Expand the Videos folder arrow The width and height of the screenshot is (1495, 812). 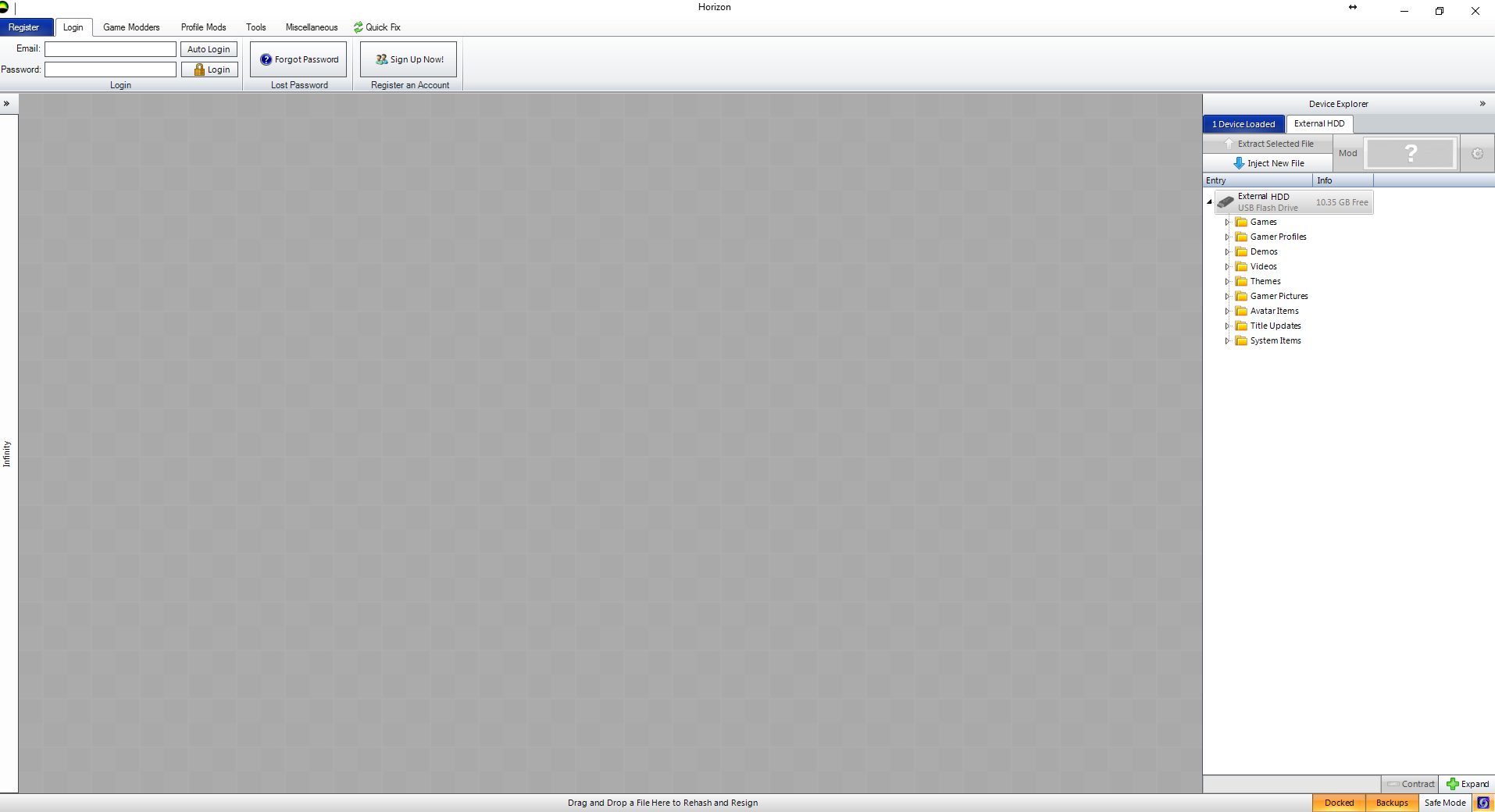pyautogui.click(x=1227, y=266)
